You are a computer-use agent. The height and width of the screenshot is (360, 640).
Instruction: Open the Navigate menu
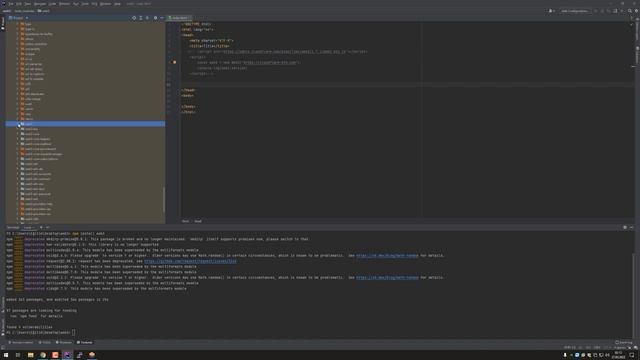click(x=40, y=4)
